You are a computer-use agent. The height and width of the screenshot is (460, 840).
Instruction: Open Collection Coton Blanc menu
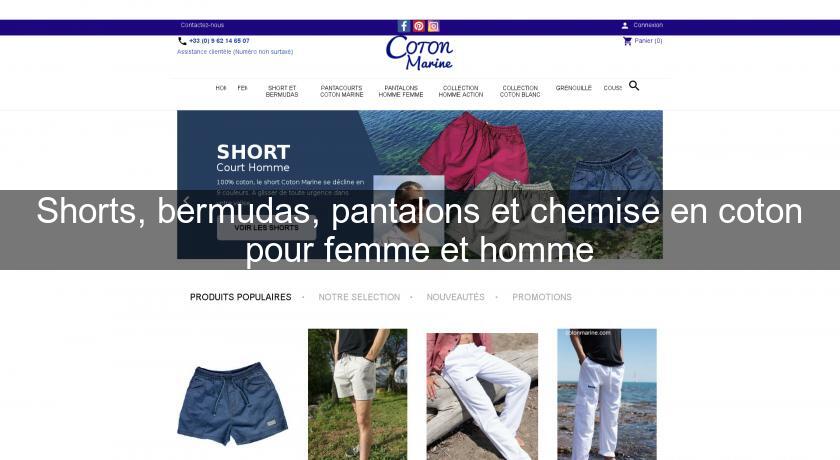click(x=520, y=91)
